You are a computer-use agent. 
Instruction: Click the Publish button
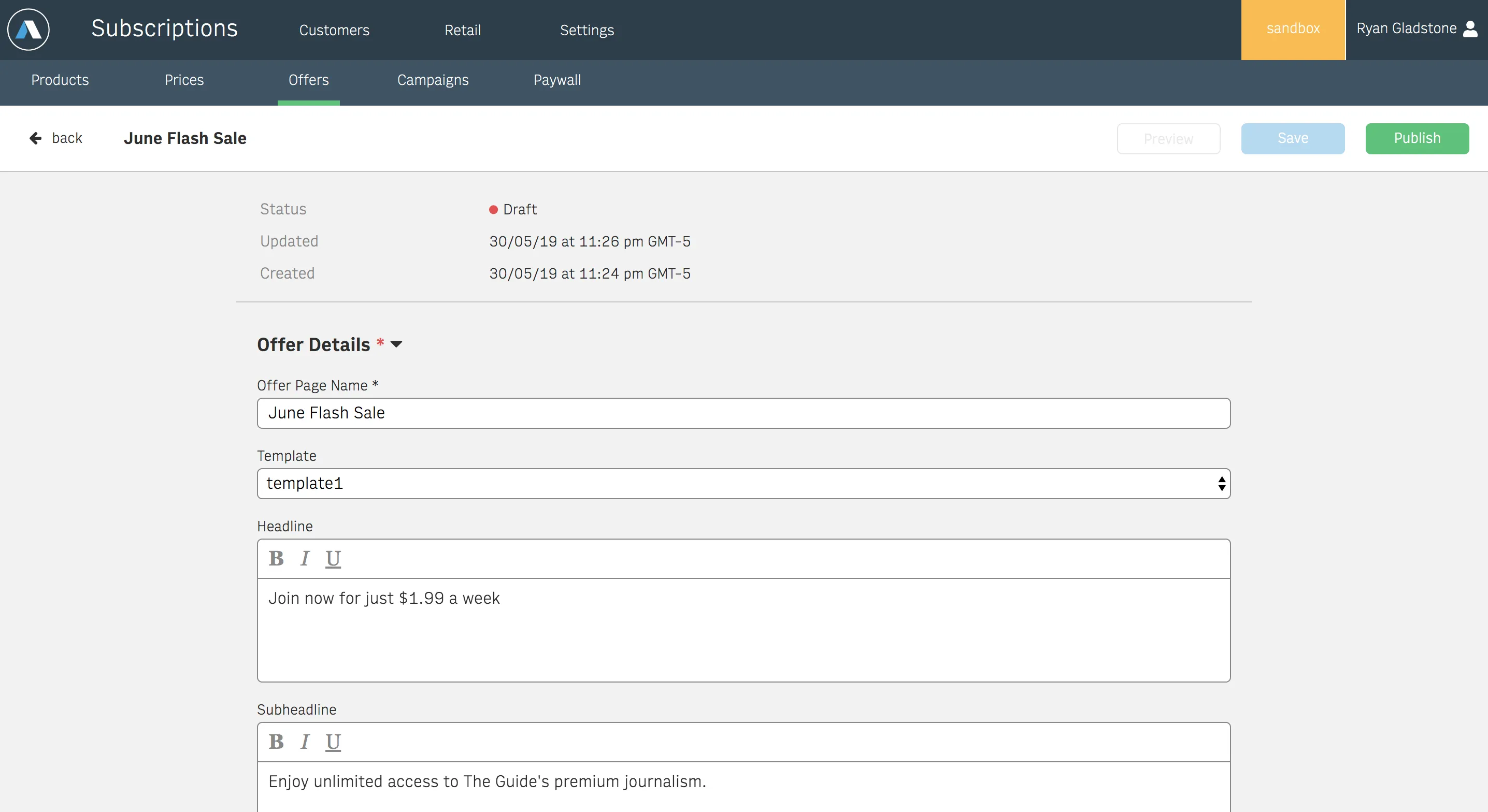(x=1417, y=138)
